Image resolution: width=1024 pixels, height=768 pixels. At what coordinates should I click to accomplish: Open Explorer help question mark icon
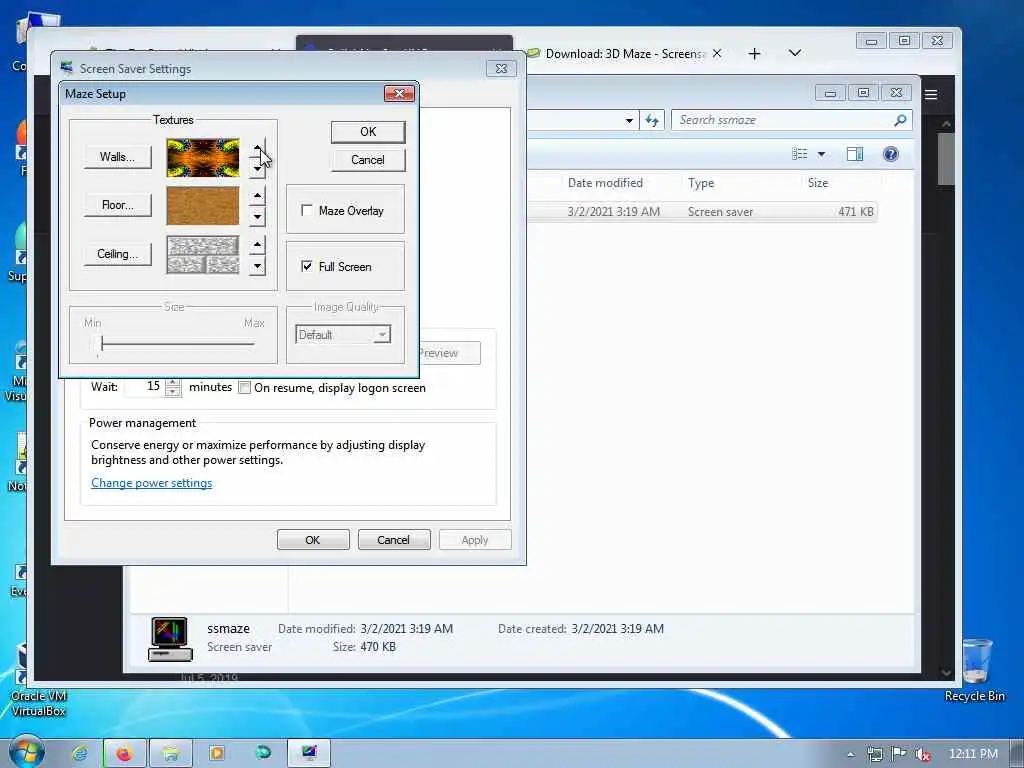890,154
